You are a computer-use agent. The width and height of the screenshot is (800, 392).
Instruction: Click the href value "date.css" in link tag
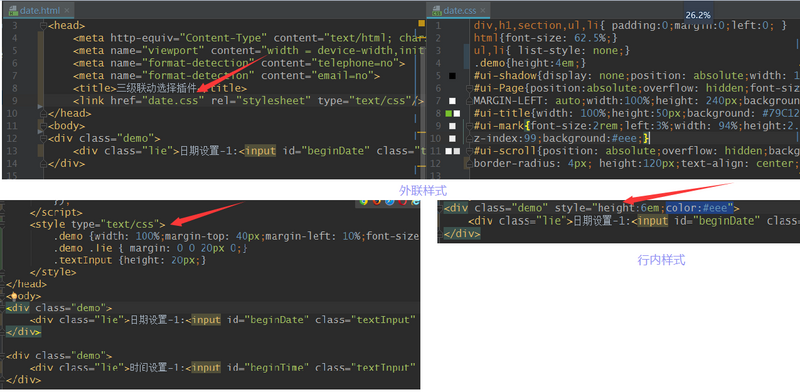pyautogui.click(x=173, y=101)
